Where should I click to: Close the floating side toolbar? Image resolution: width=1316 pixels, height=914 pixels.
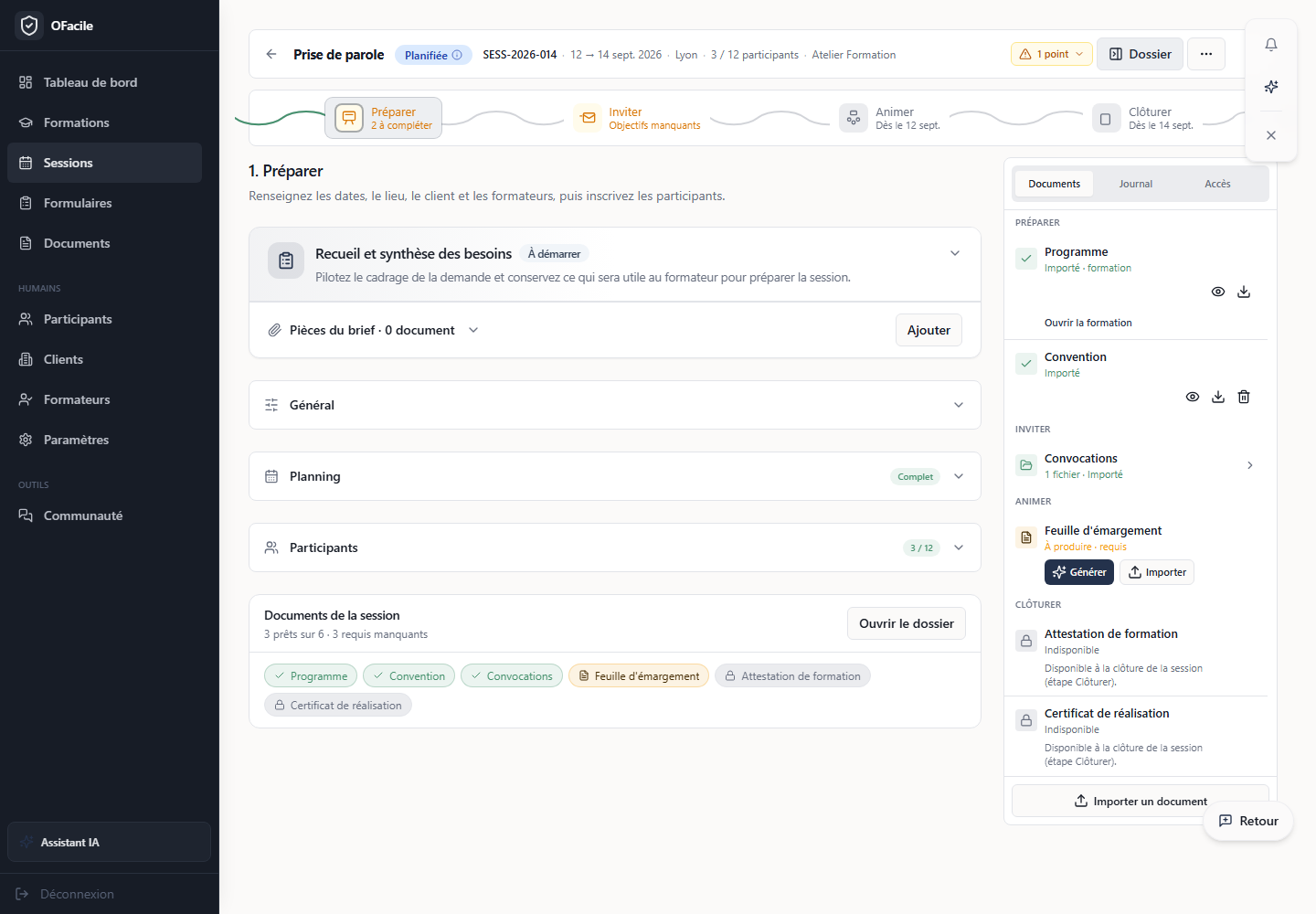tap(1271, 135)
